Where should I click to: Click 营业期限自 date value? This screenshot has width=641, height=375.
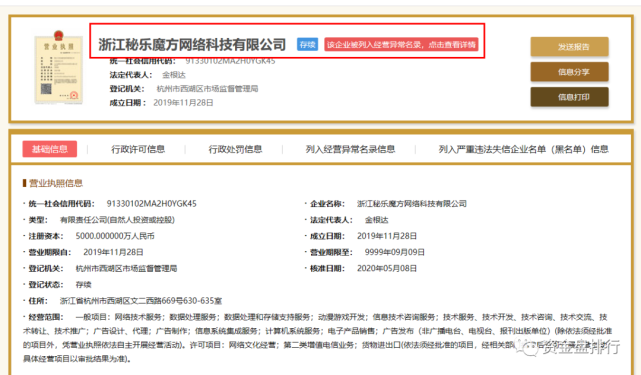(x=113, y=252)
